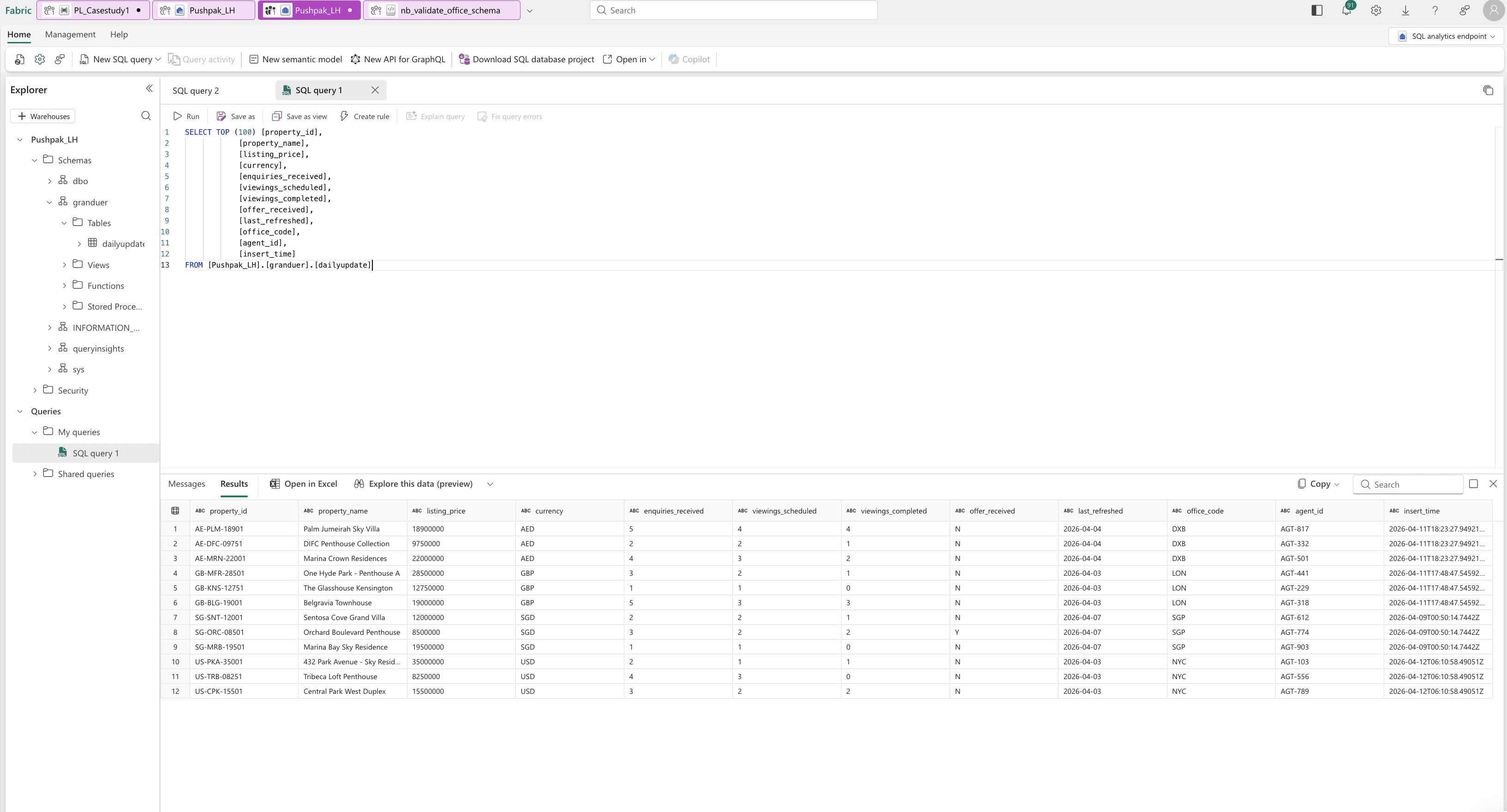
Task: Click Explain query
Action: click(435, 116)
